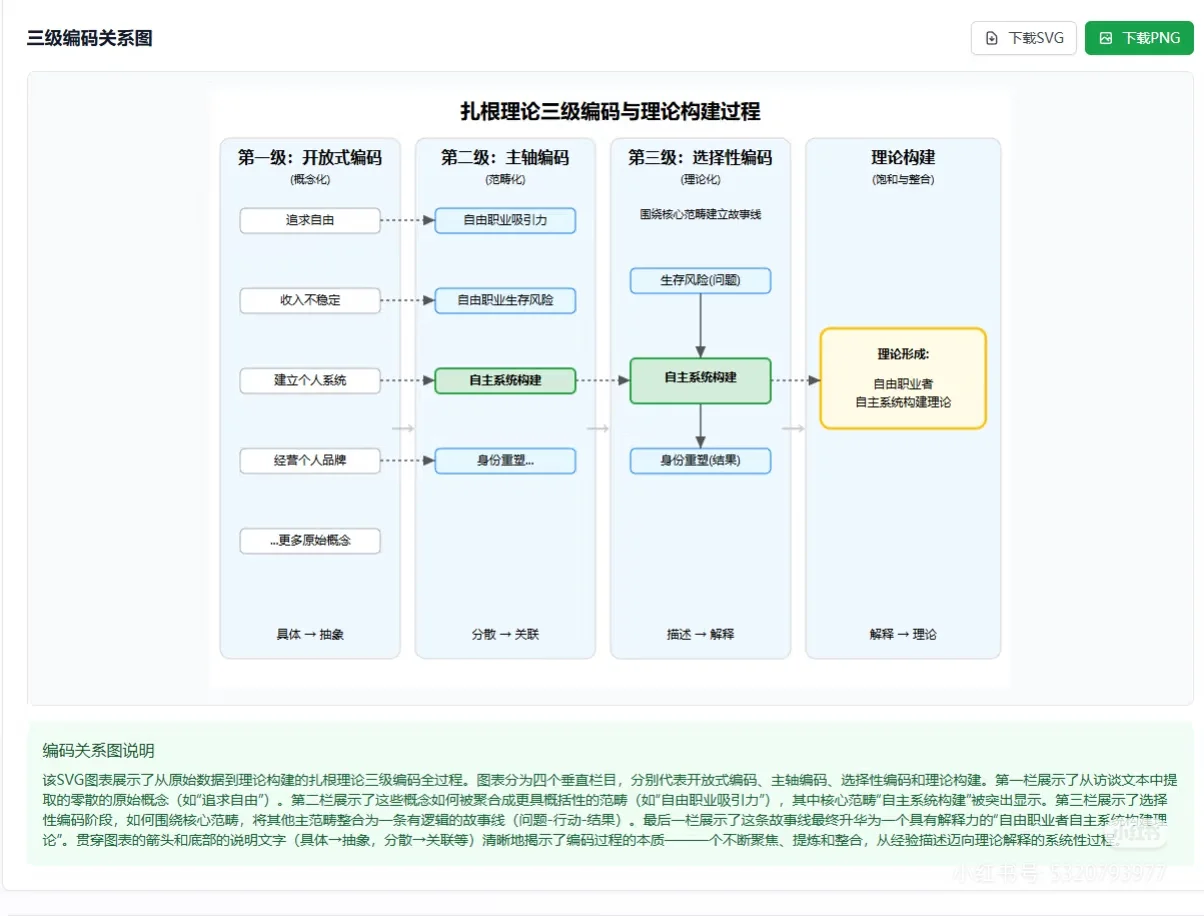Click the yellow 理论形成 theory box
This screenshot has height=916, width=1204.
(903, 378)
